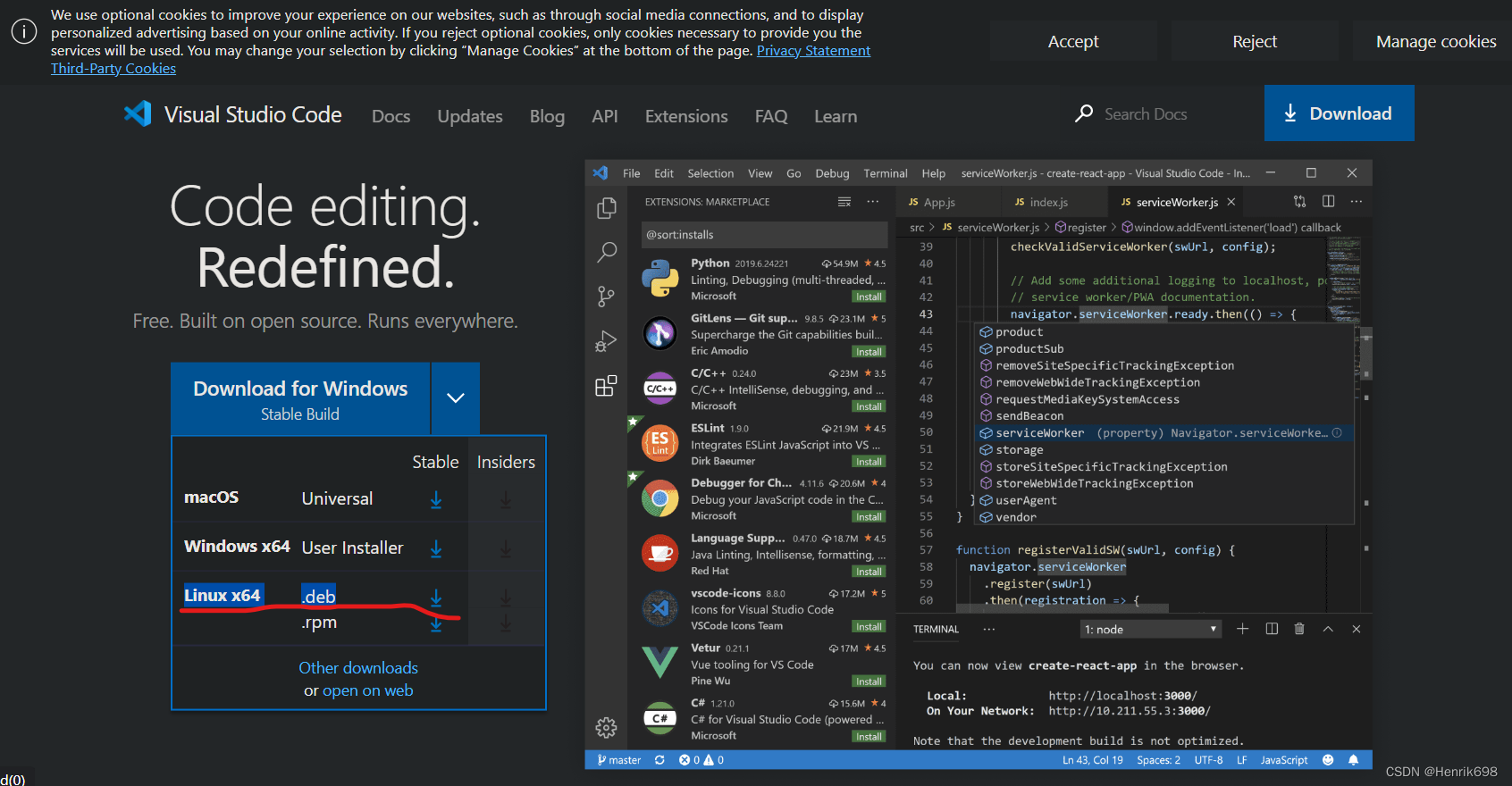Open Search icon in the VS Code activity bar
This screenshot has height=786, width=1512.
point(606,252)
